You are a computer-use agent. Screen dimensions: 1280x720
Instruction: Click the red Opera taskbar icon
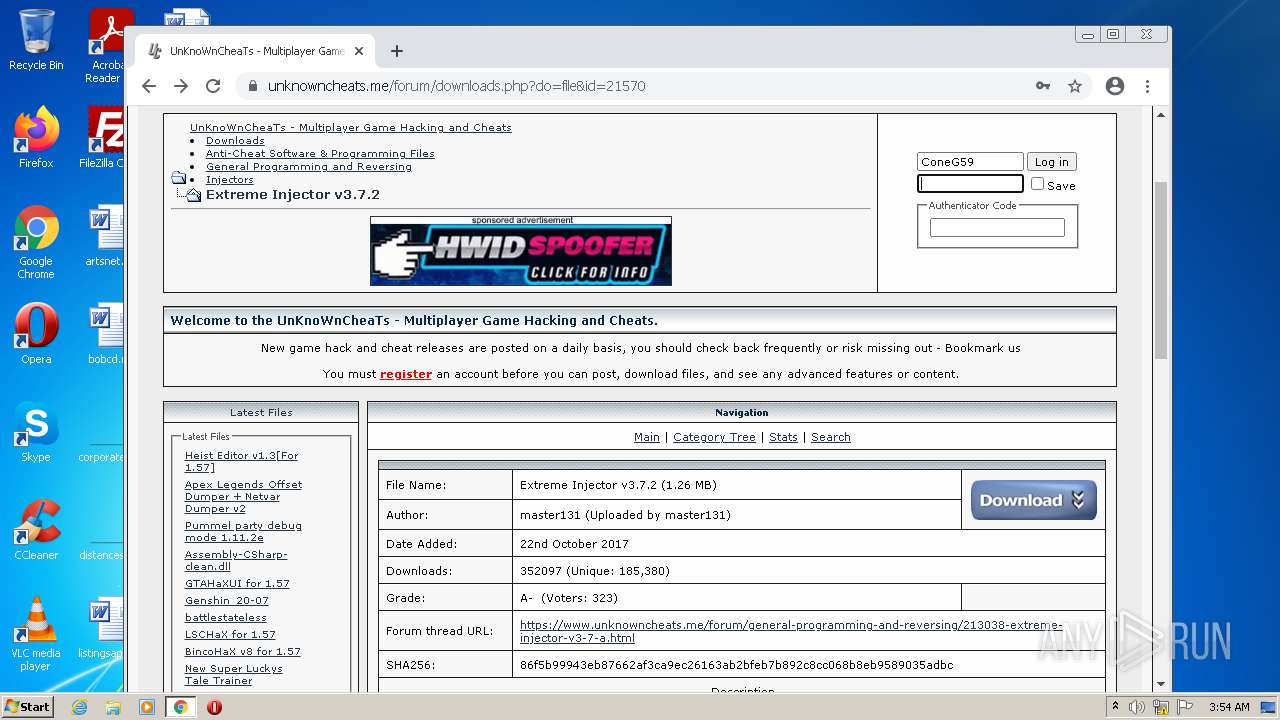pyautogui.click(x=214, y=707)
